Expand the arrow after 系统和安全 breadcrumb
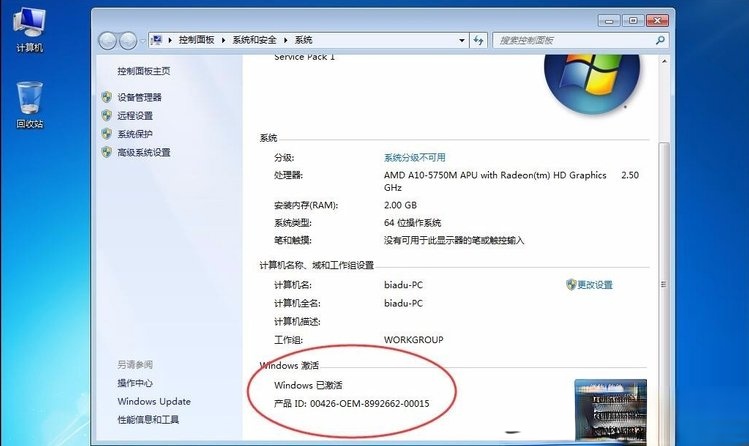This screenshot has width=749, height=446. [285, 40]
